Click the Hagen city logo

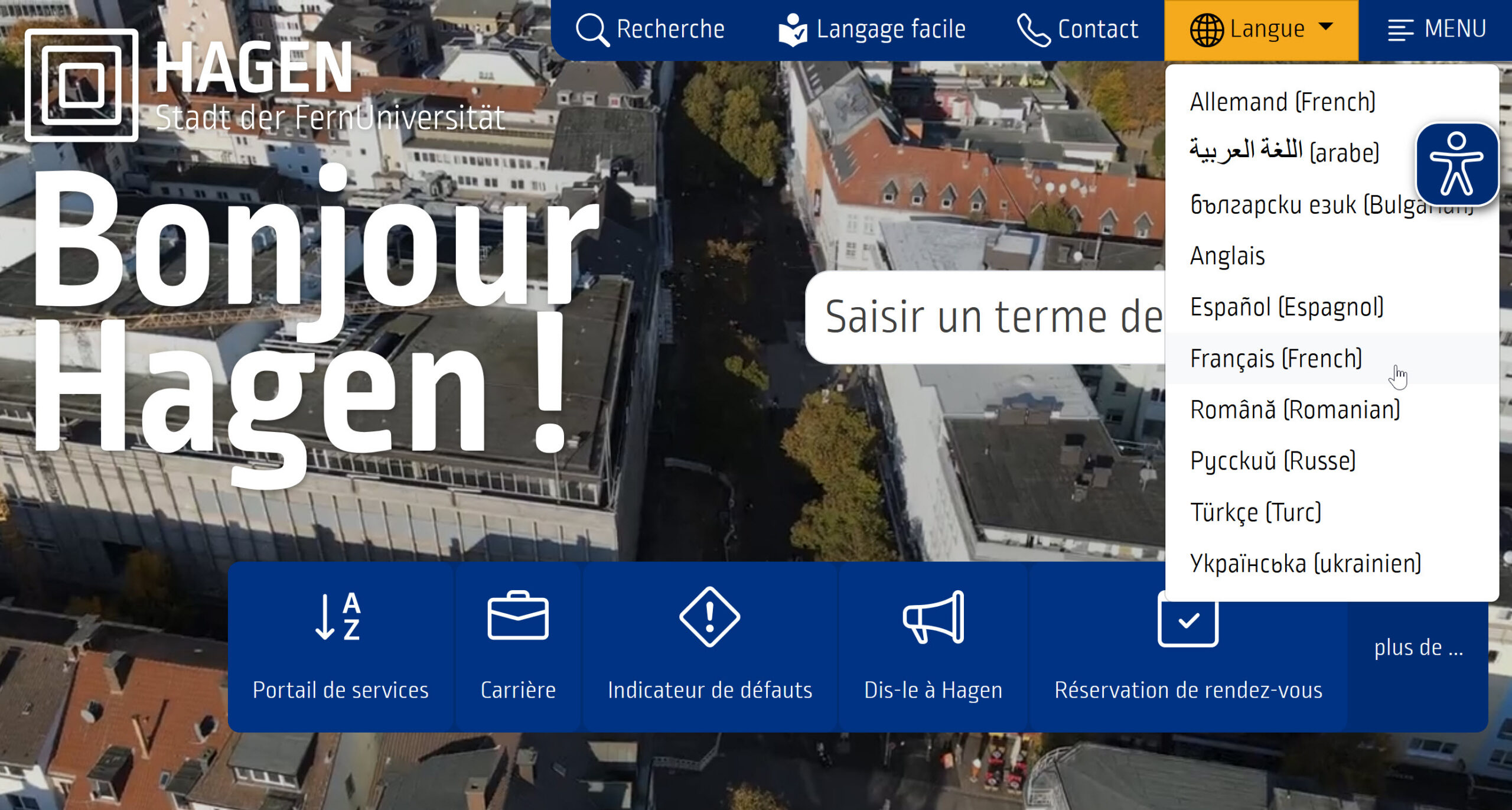[83, 89]
